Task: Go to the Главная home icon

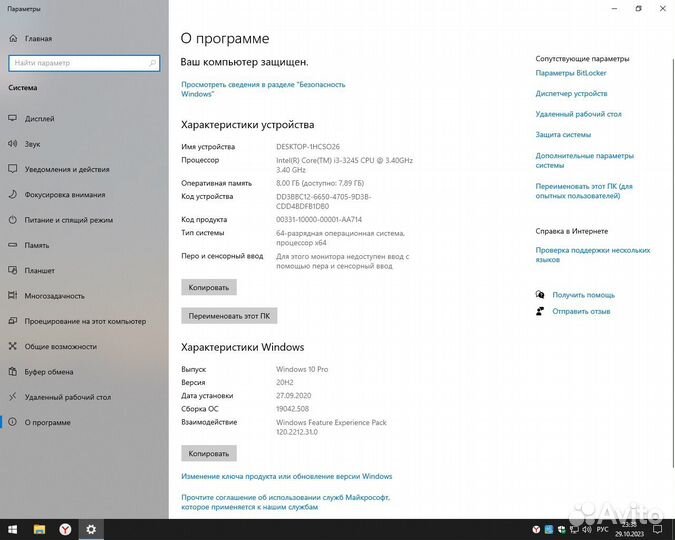Action: point(13,38)
